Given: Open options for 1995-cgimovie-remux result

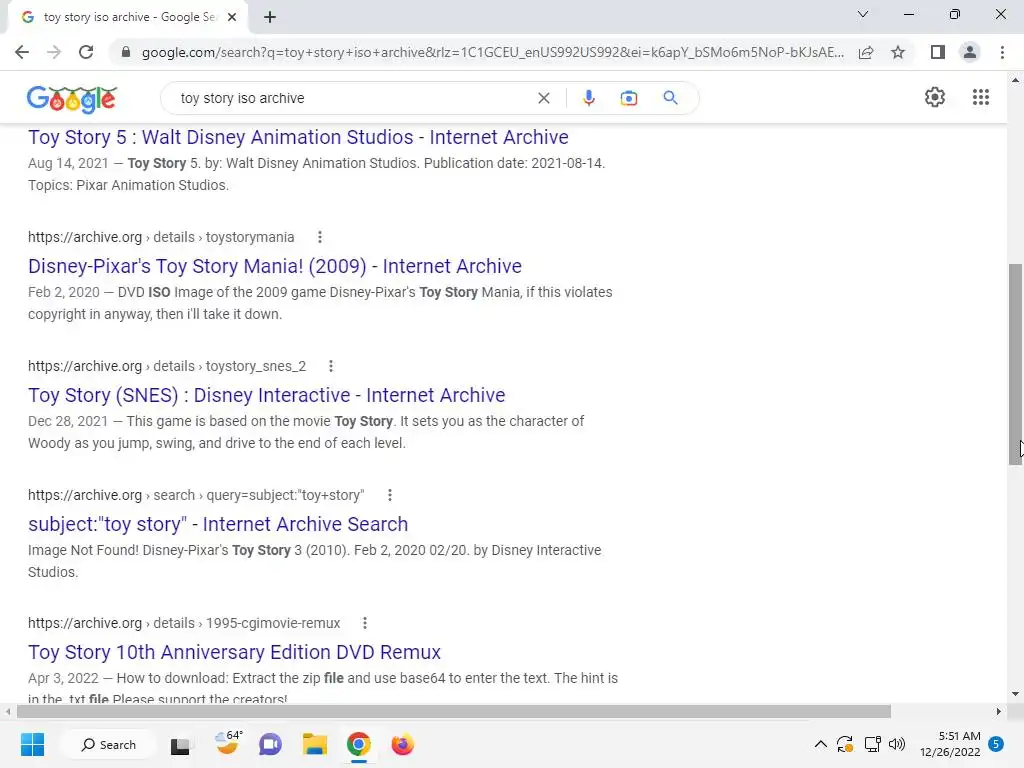Looking at the screenshot, I should [365, 623].
